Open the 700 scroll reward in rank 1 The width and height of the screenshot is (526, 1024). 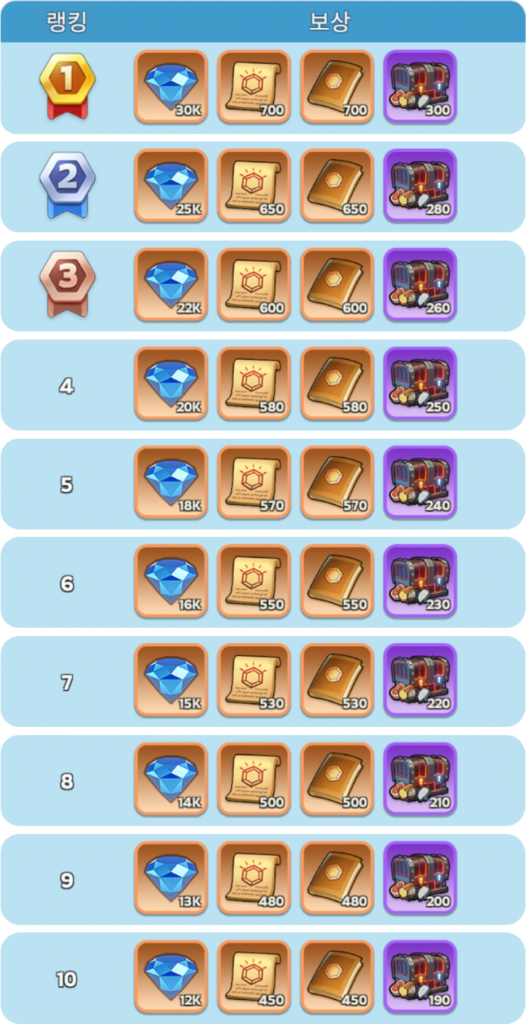tap(254, 86)
